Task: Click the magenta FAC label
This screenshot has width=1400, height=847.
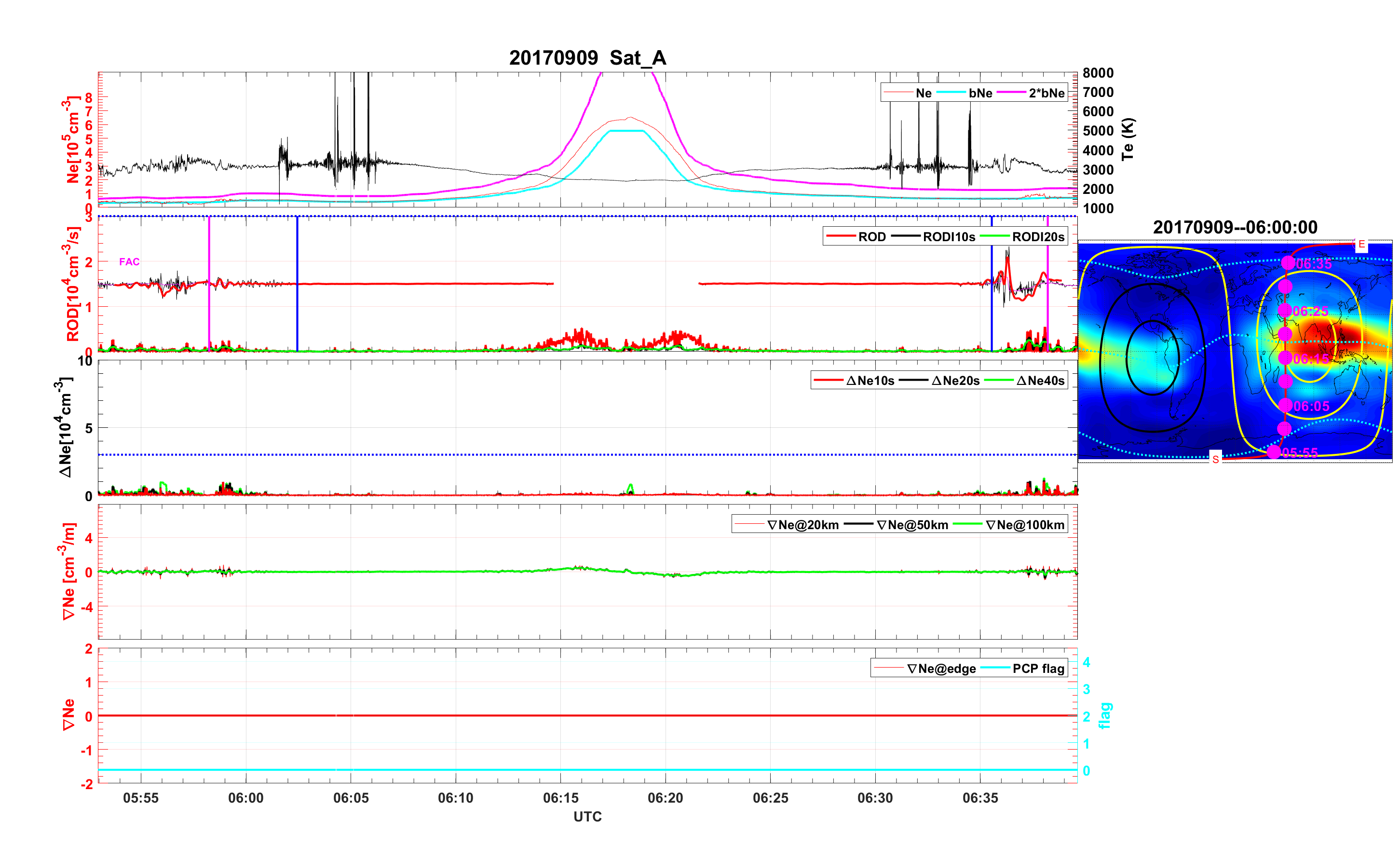Action: [x=129, y=262]
